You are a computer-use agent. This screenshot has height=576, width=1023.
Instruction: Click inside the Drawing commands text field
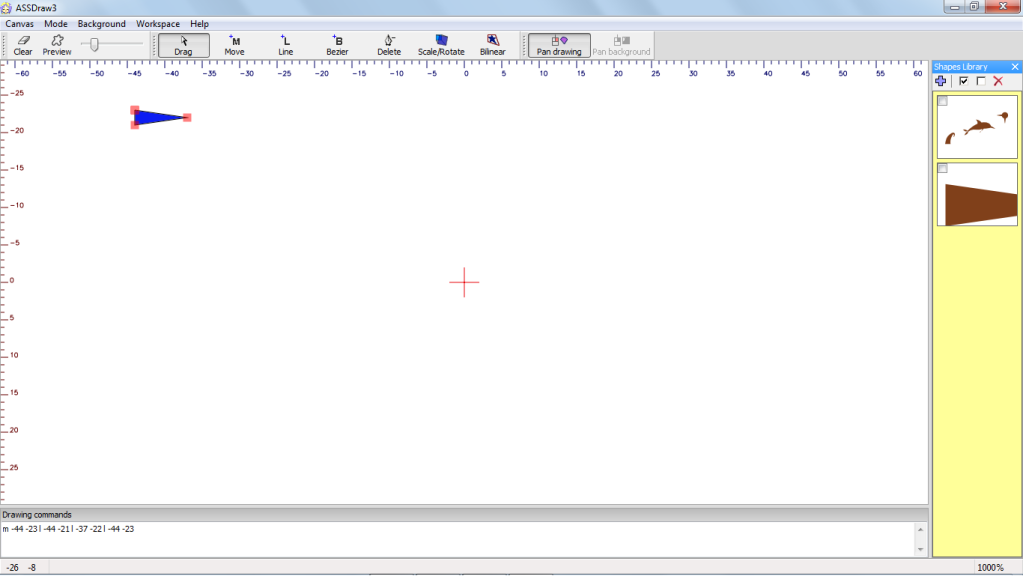pyautogui.click(x=457, y=539)
